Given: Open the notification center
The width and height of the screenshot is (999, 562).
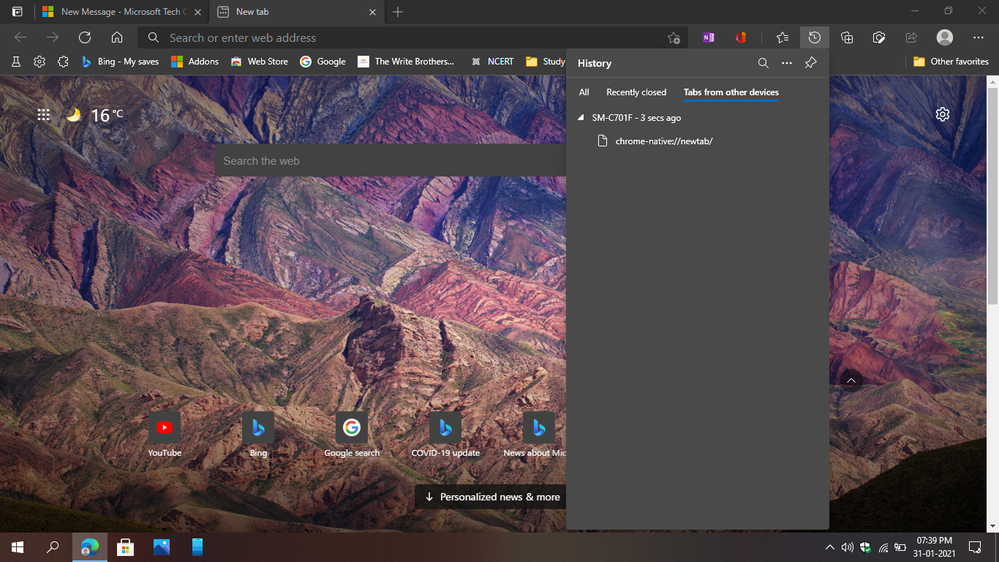Looking at the screenshot, I should click(975, 547).
